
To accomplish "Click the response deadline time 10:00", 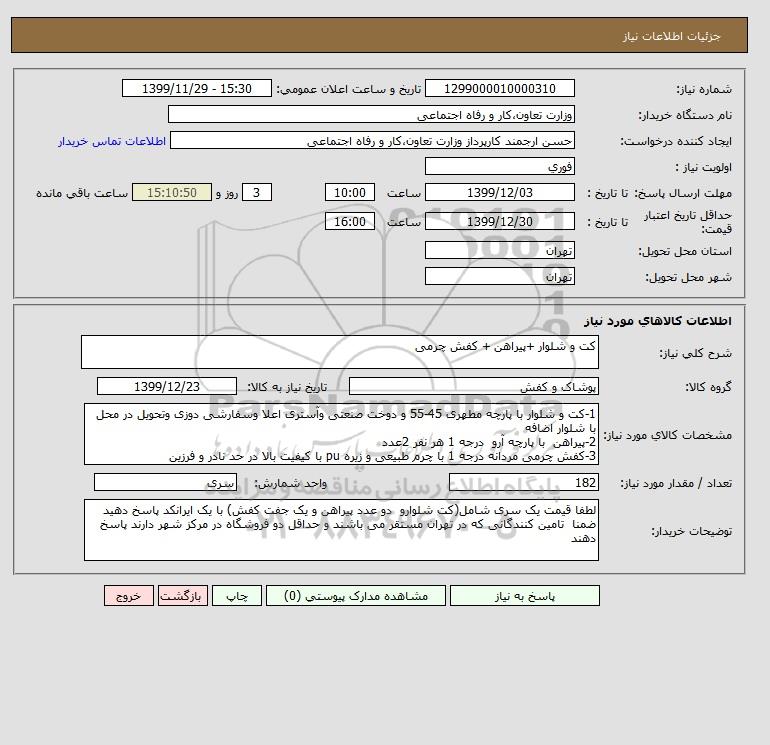I will [350, 193].
